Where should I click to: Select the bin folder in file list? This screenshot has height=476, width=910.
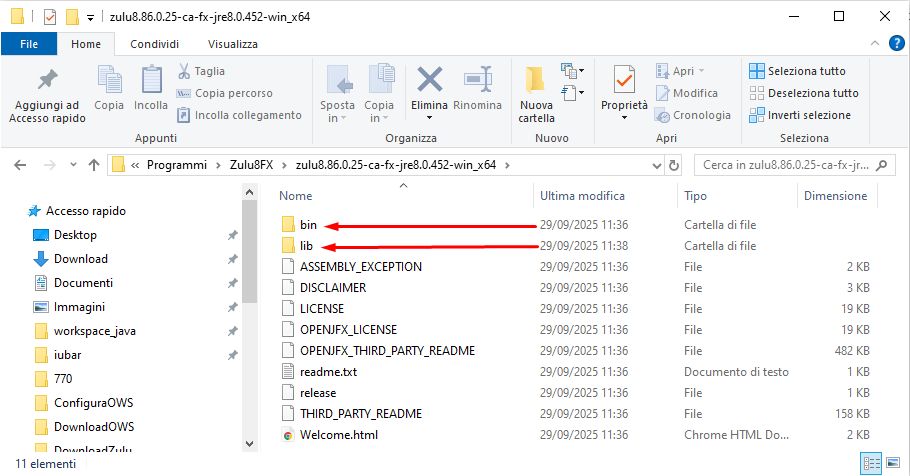point(308,225)
